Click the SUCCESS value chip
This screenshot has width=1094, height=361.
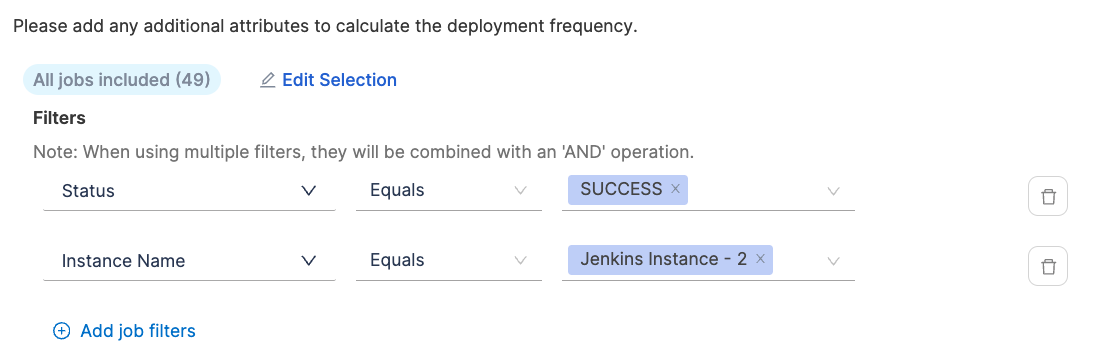pyautogui.click(x=621, y=189)
